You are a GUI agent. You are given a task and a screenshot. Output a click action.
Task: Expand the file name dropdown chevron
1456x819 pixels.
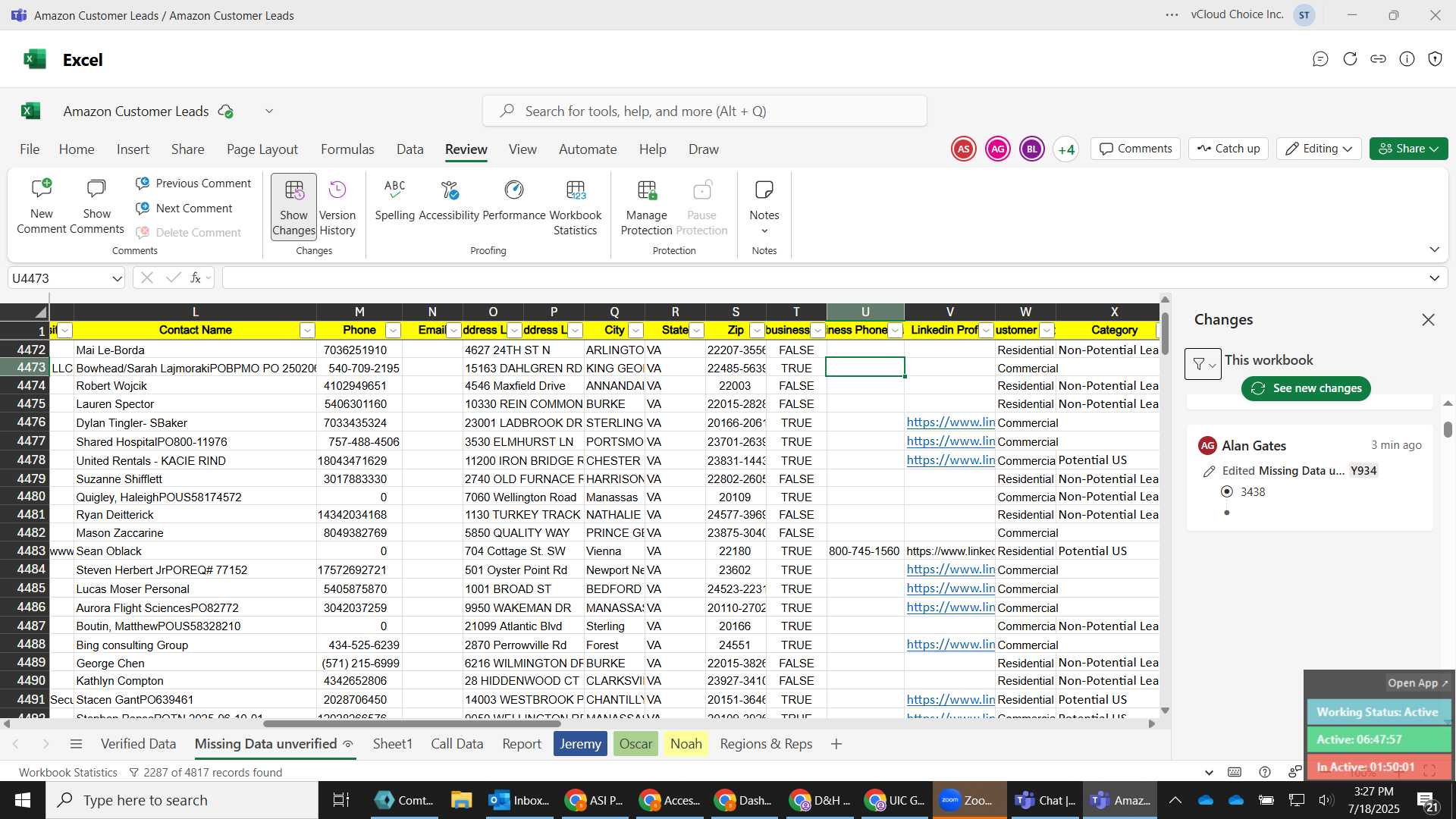pyautogui.click(x=269, y=111)
